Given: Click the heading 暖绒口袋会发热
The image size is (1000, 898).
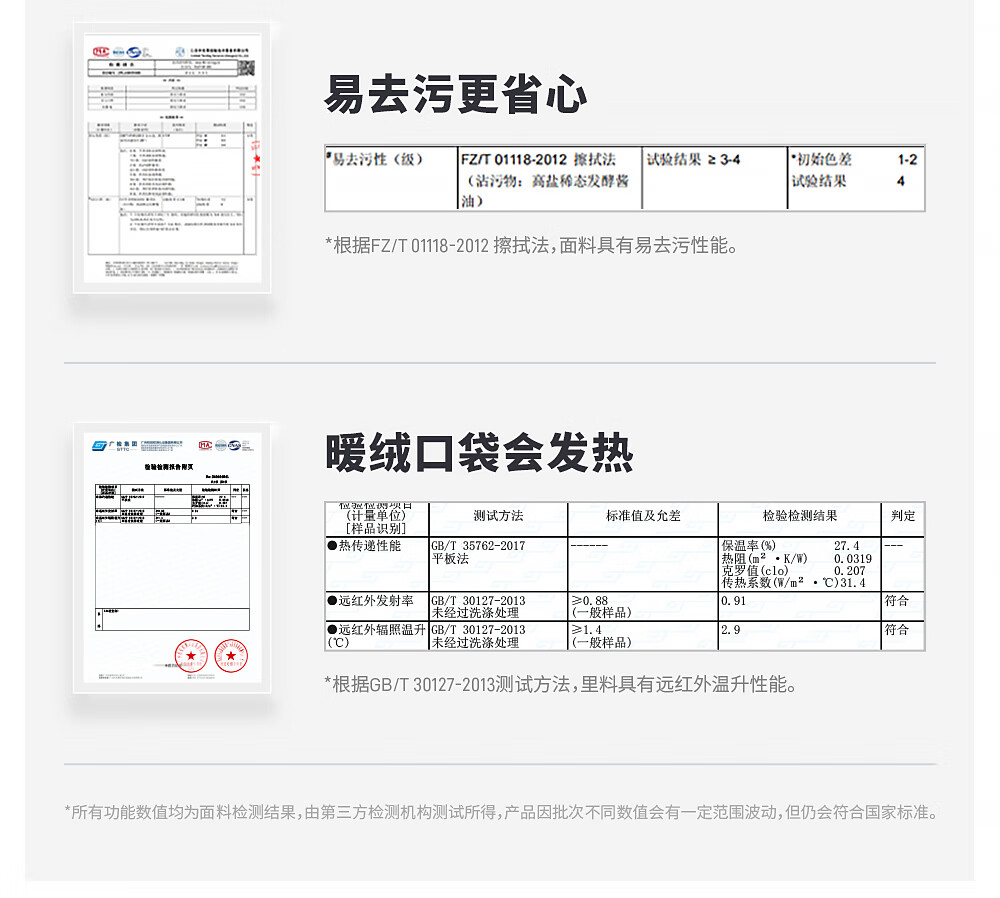Looking at the screenshot, I should pyautogui.click(x=478, y=453).
